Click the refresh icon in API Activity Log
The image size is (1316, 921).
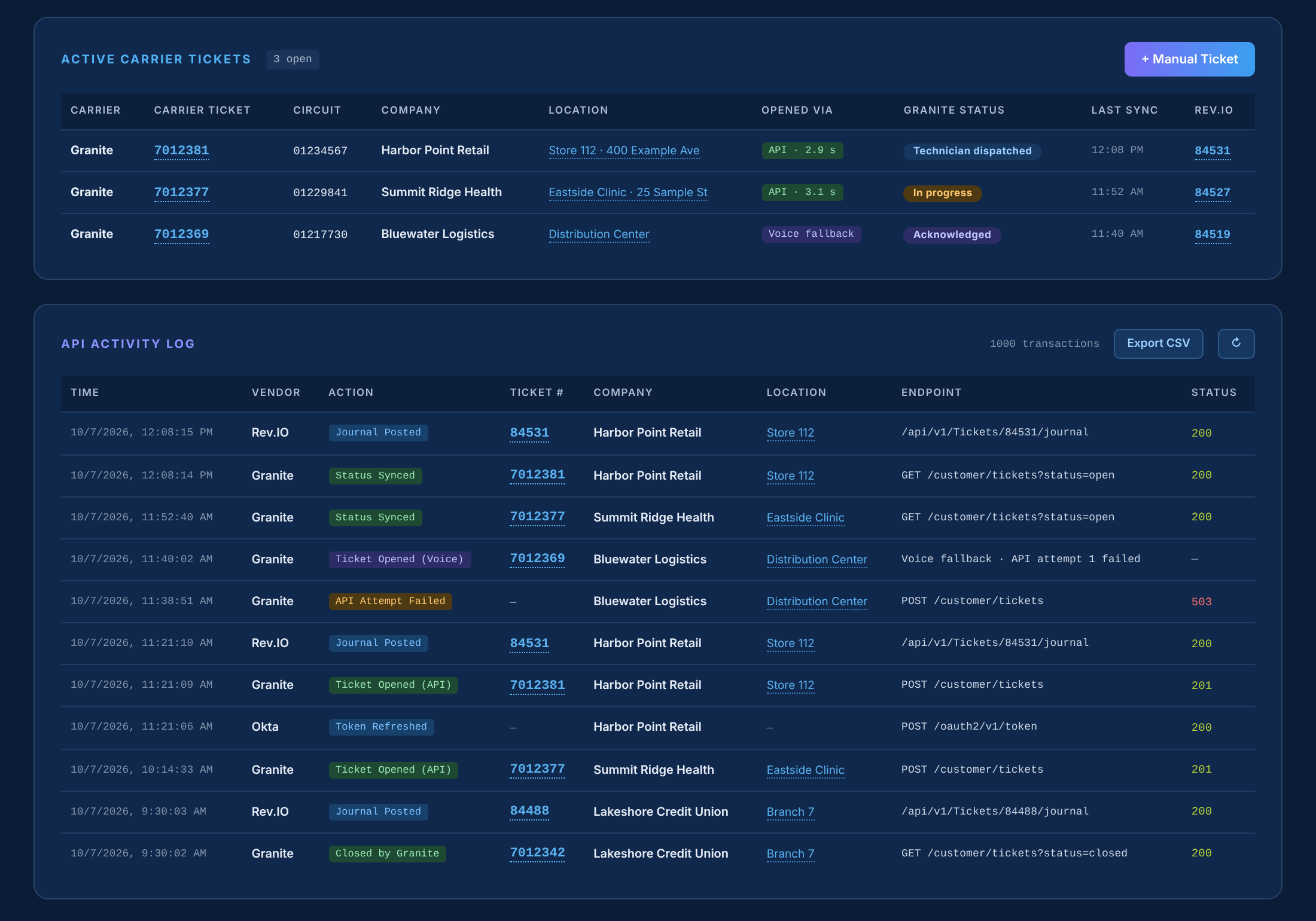tap(1236, 343)
